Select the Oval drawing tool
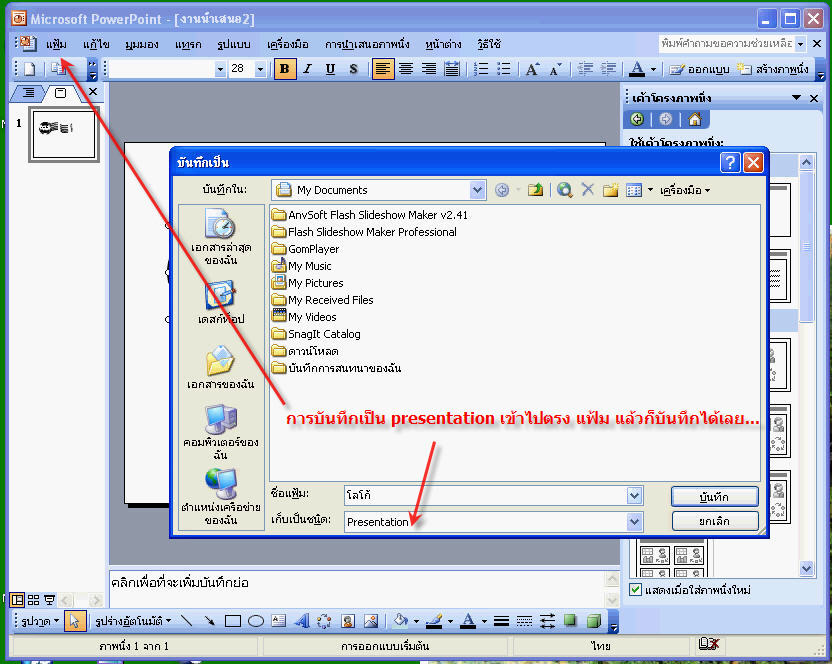832x664 pixels. [256, 621]
